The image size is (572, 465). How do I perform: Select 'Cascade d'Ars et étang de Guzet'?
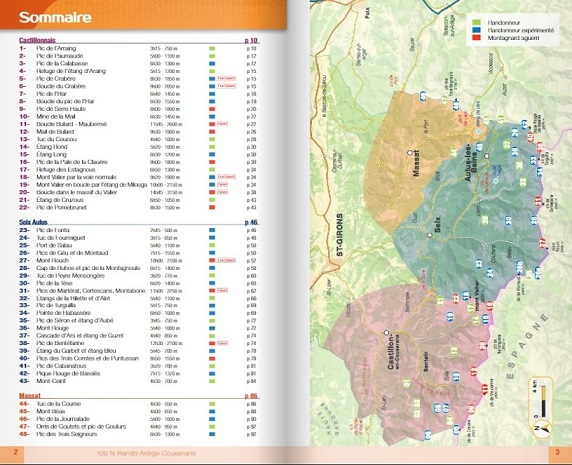click(x=80, y=336)
